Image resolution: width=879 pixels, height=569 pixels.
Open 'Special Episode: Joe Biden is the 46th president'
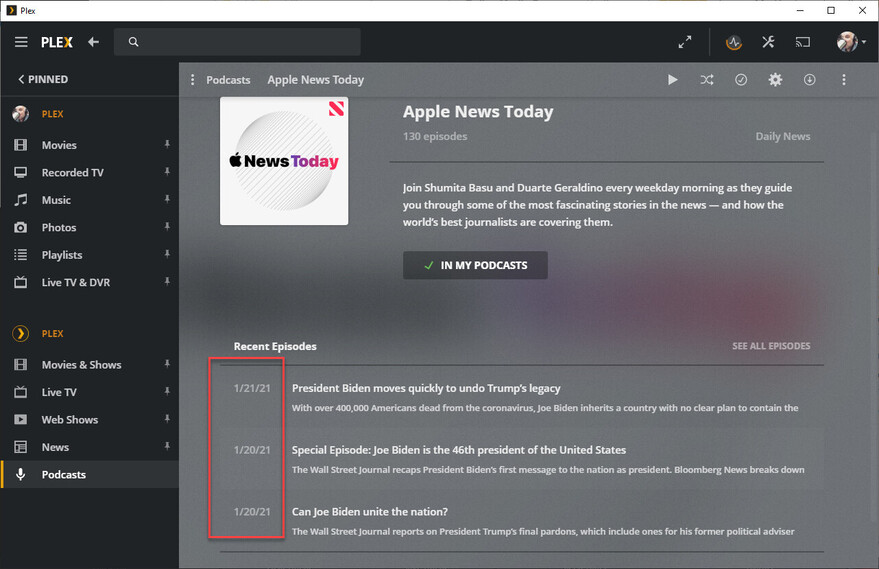pyautogui.click(x=459, y=450)
